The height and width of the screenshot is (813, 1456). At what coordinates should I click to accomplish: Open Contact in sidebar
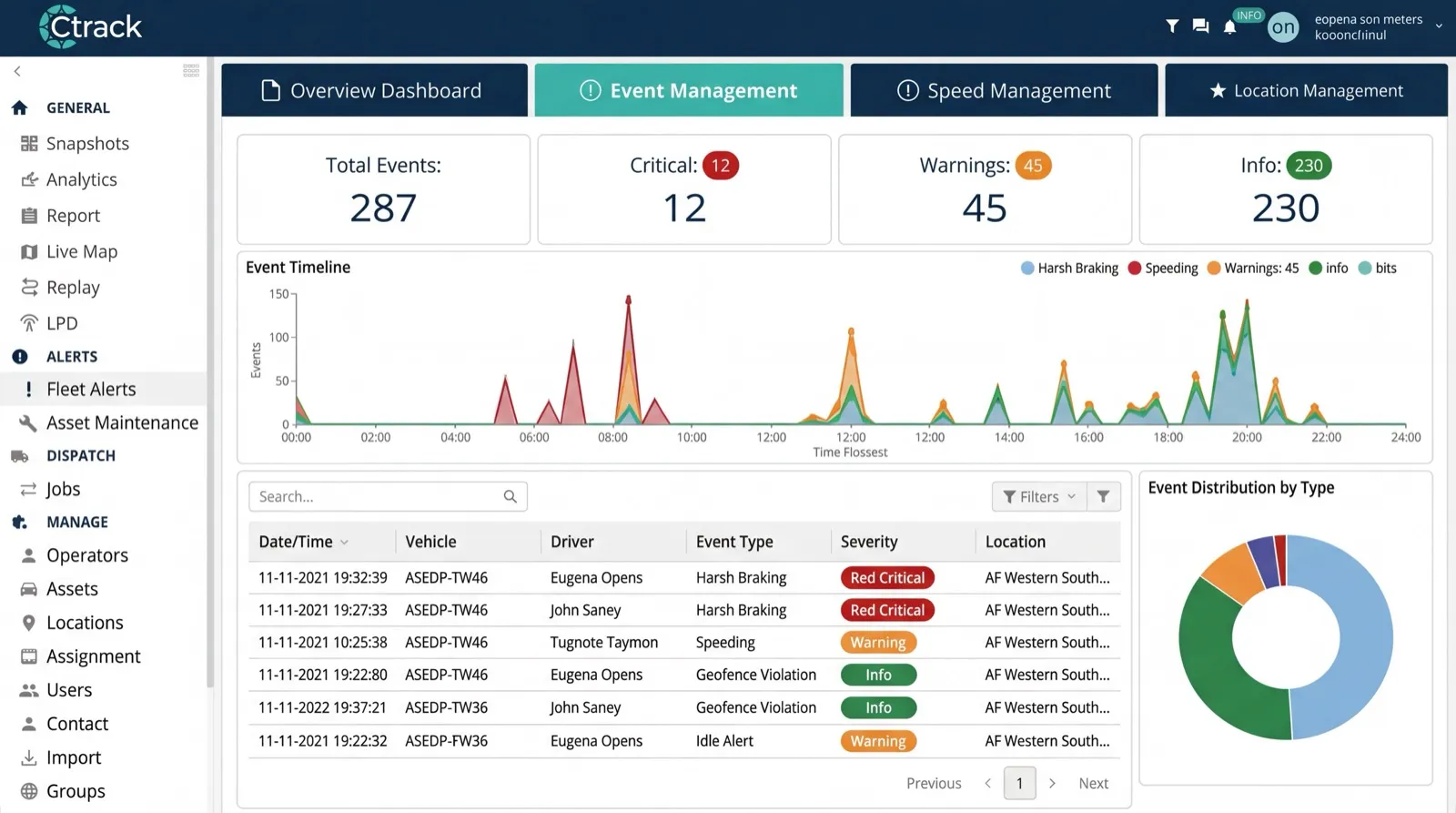pos(77,724)
